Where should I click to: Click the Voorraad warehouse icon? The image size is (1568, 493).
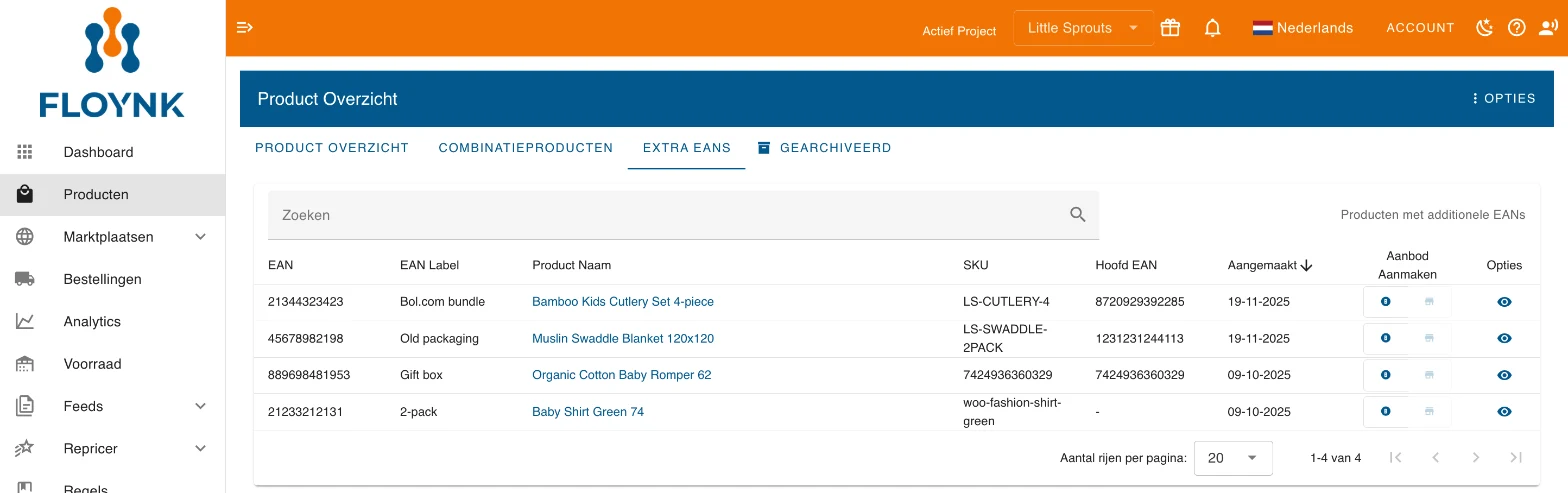(x=25, y=364)
